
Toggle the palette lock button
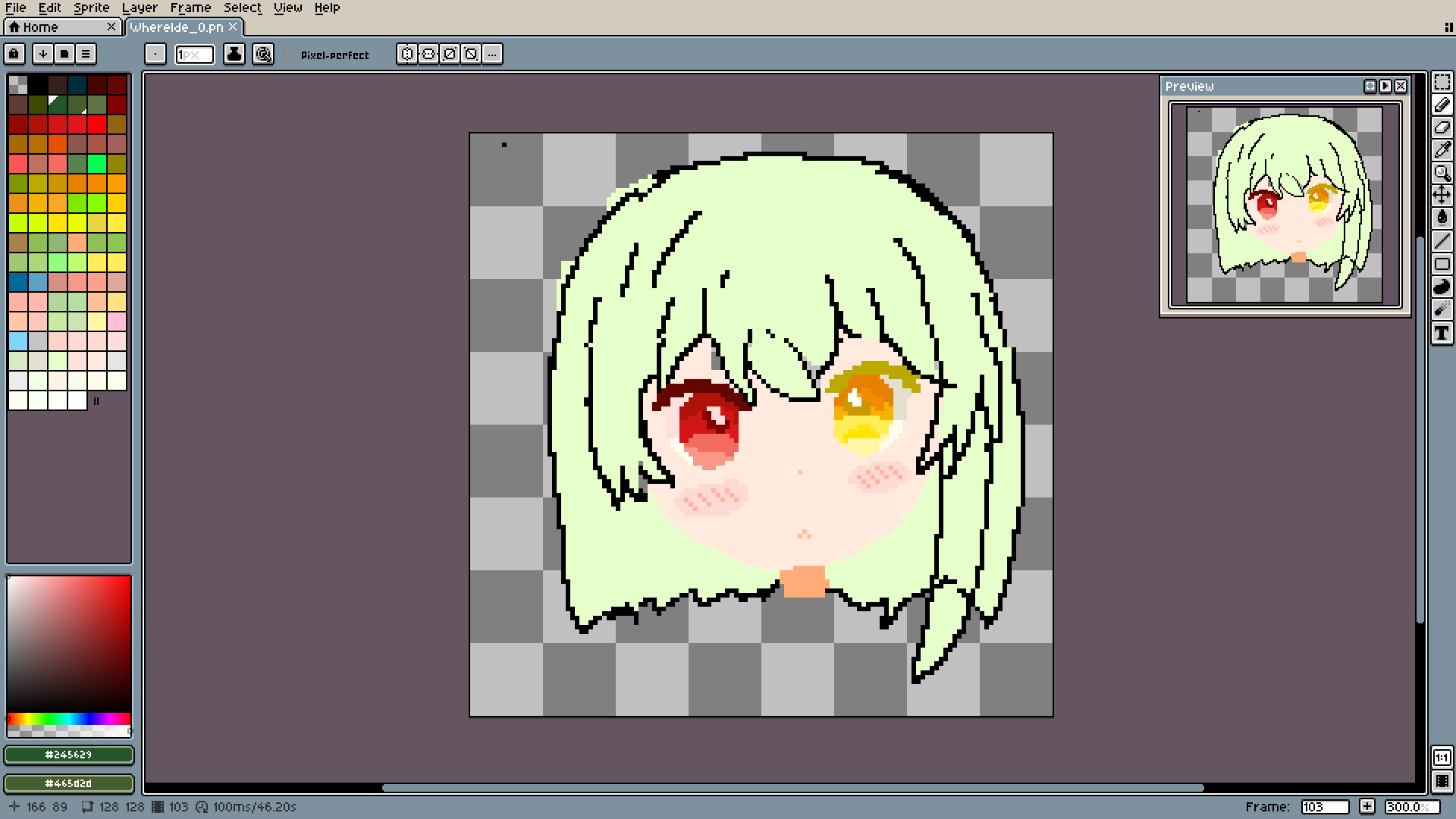[x=14, y=54]
